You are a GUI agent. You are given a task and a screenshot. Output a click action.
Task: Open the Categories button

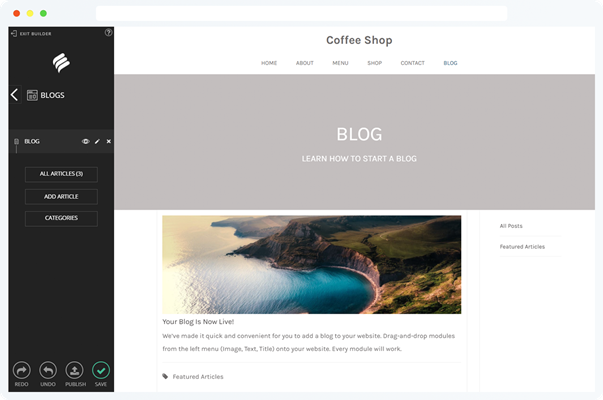pyautogui.click(x=61, y=218)
